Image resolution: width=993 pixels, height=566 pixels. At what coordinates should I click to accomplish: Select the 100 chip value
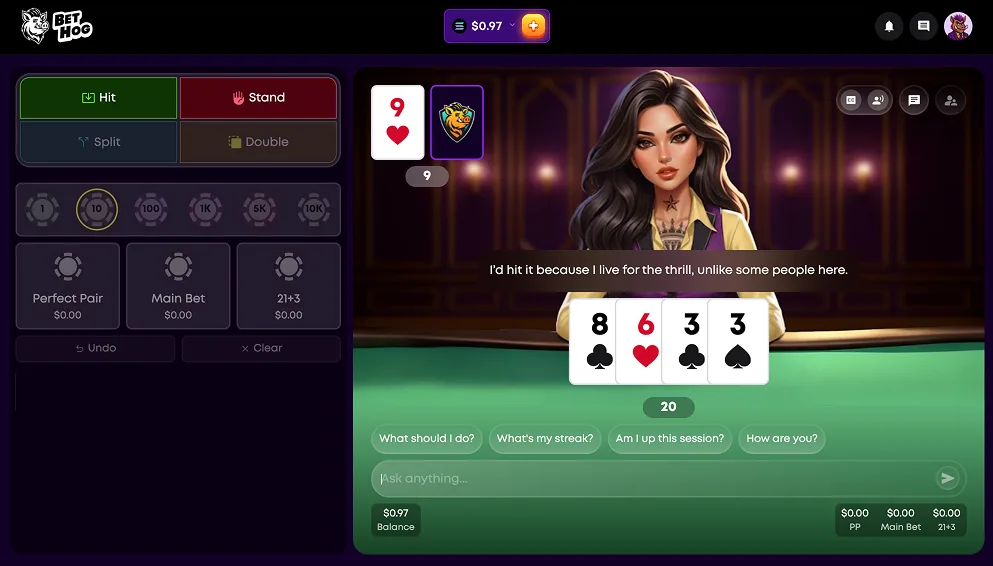151,209
